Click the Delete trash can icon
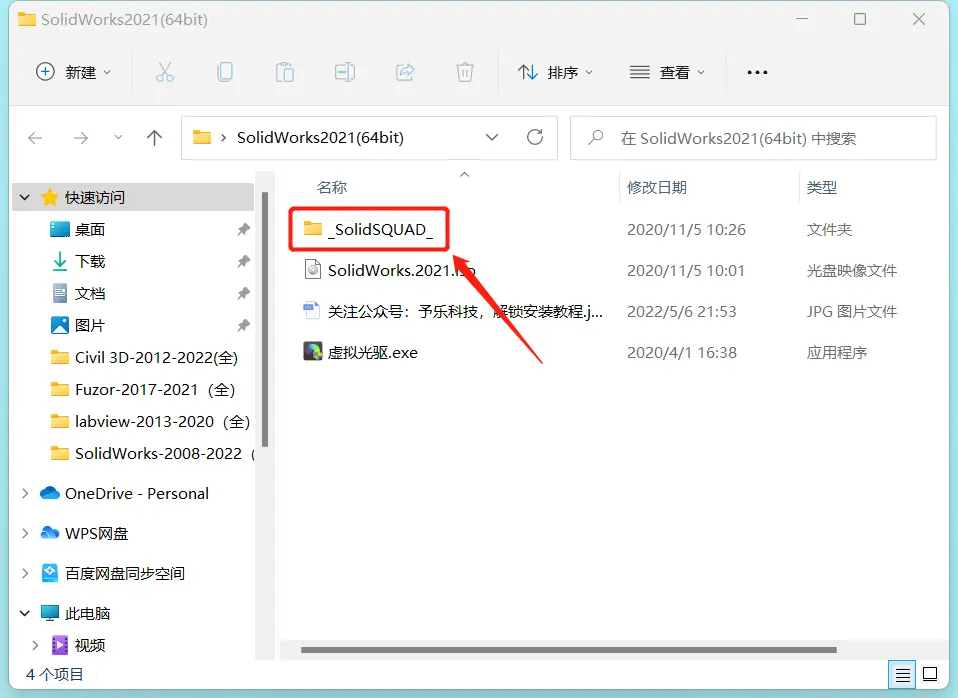This screenshot has width=958, height=698. point(465,72)
